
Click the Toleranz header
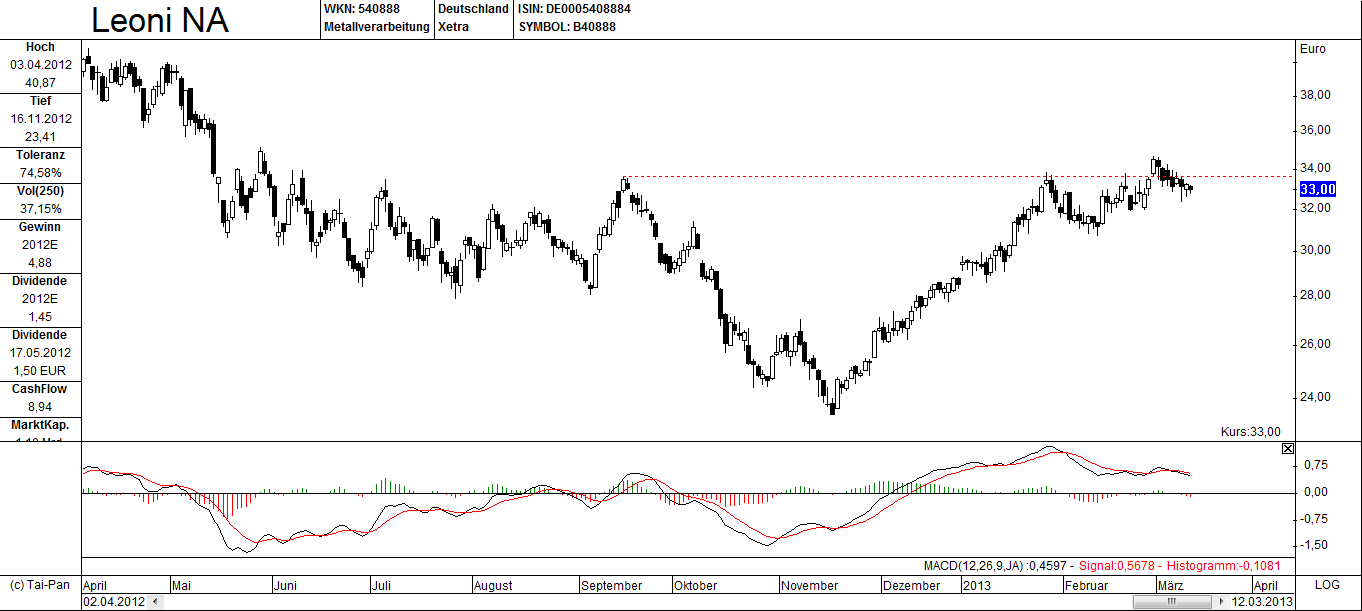(41, 155)
